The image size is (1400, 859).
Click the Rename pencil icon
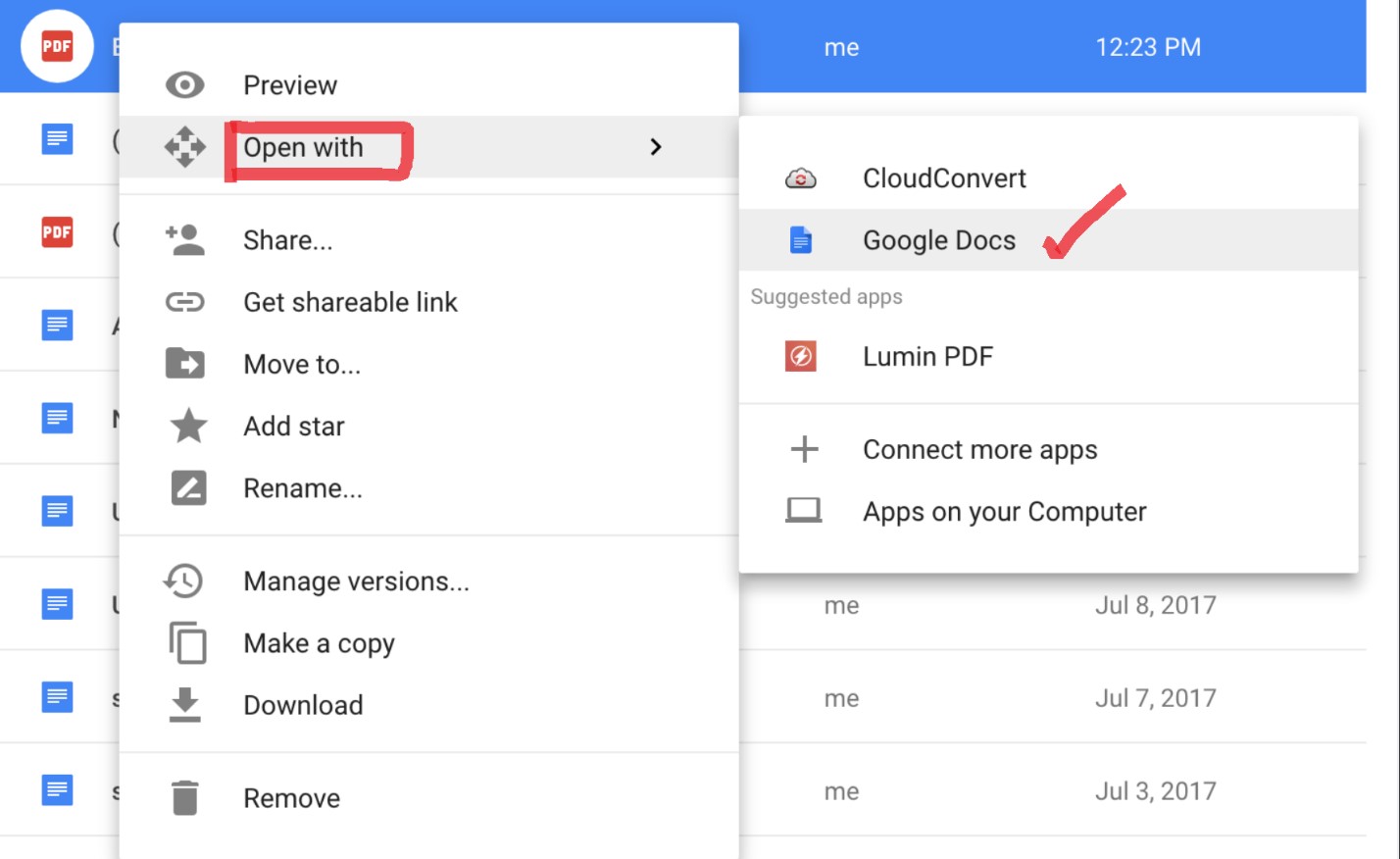tap(186, 487)
